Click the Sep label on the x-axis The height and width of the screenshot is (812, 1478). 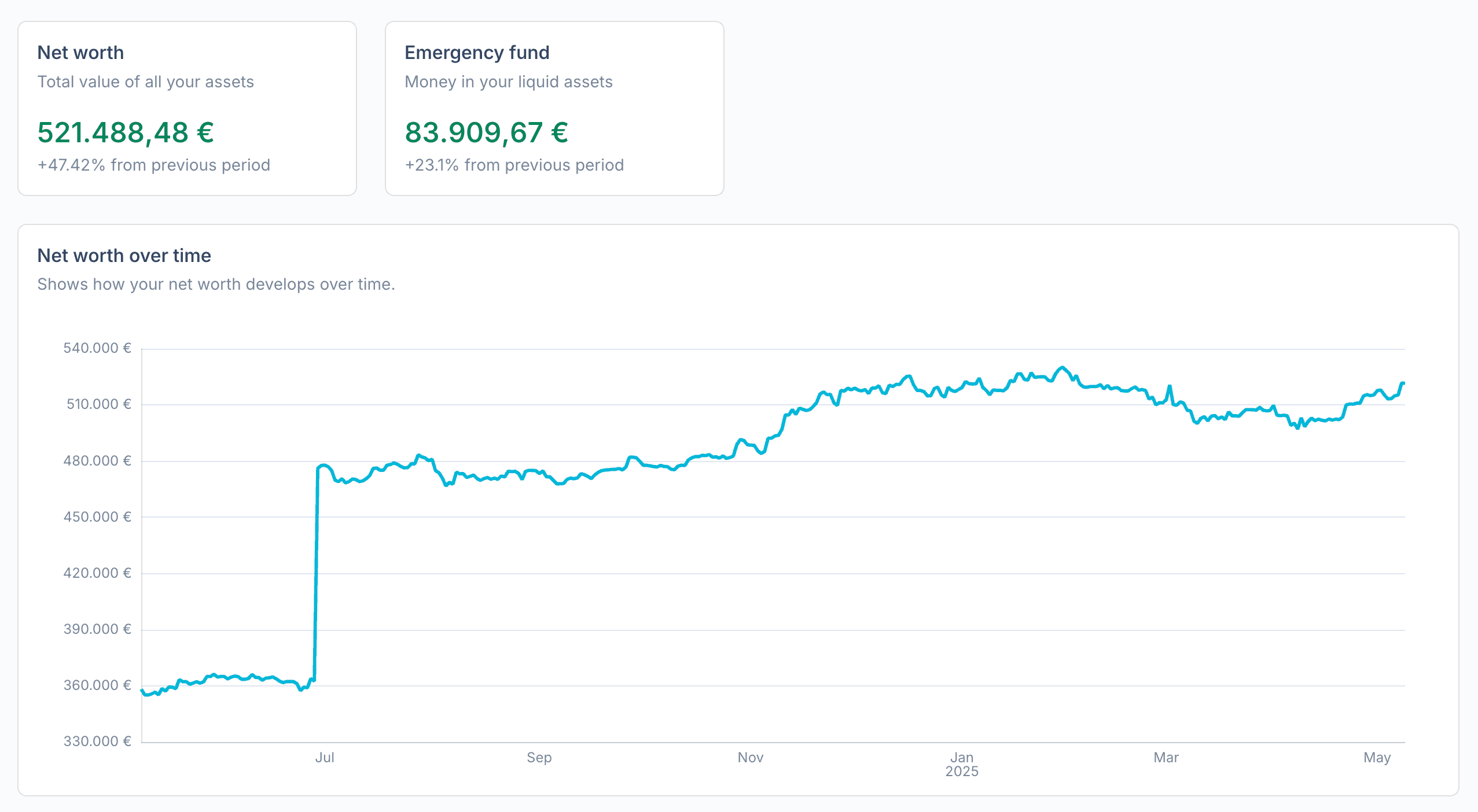539,758
